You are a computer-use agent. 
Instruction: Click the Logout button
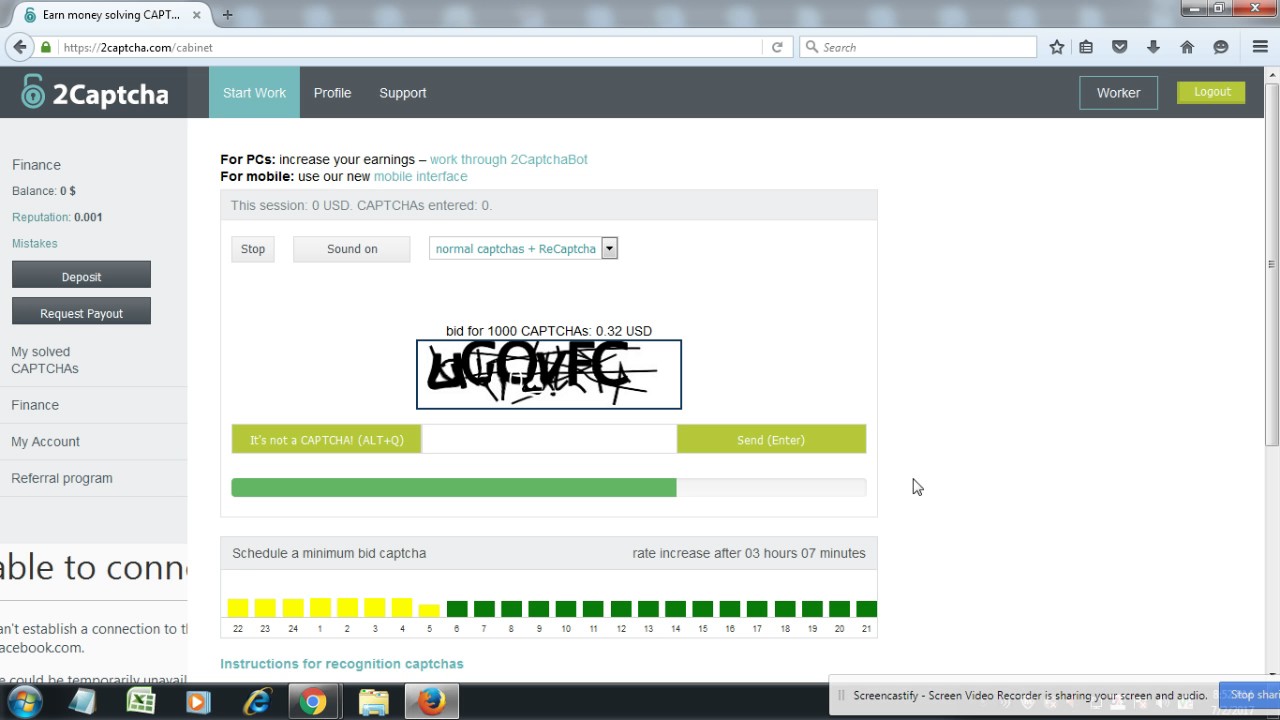click(x=1212, y=92)
